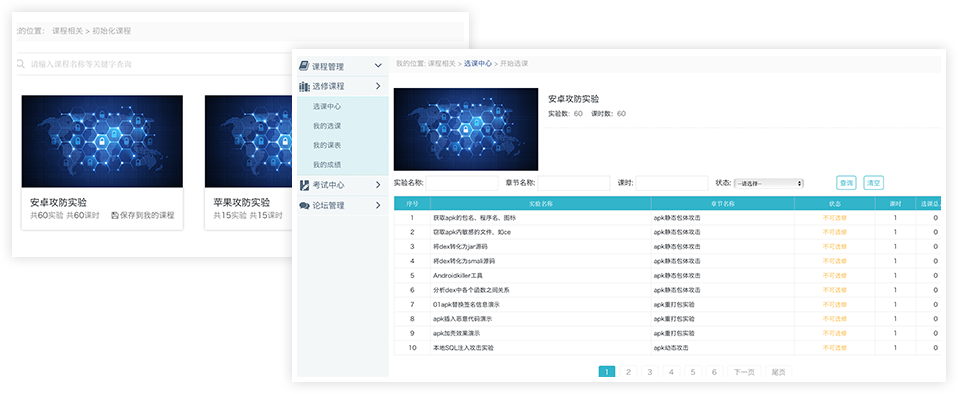The width and height of the screenshot is (958, 394).
Task: Click the 考试中心 icon in sidebar
Action: coord(304,184)
